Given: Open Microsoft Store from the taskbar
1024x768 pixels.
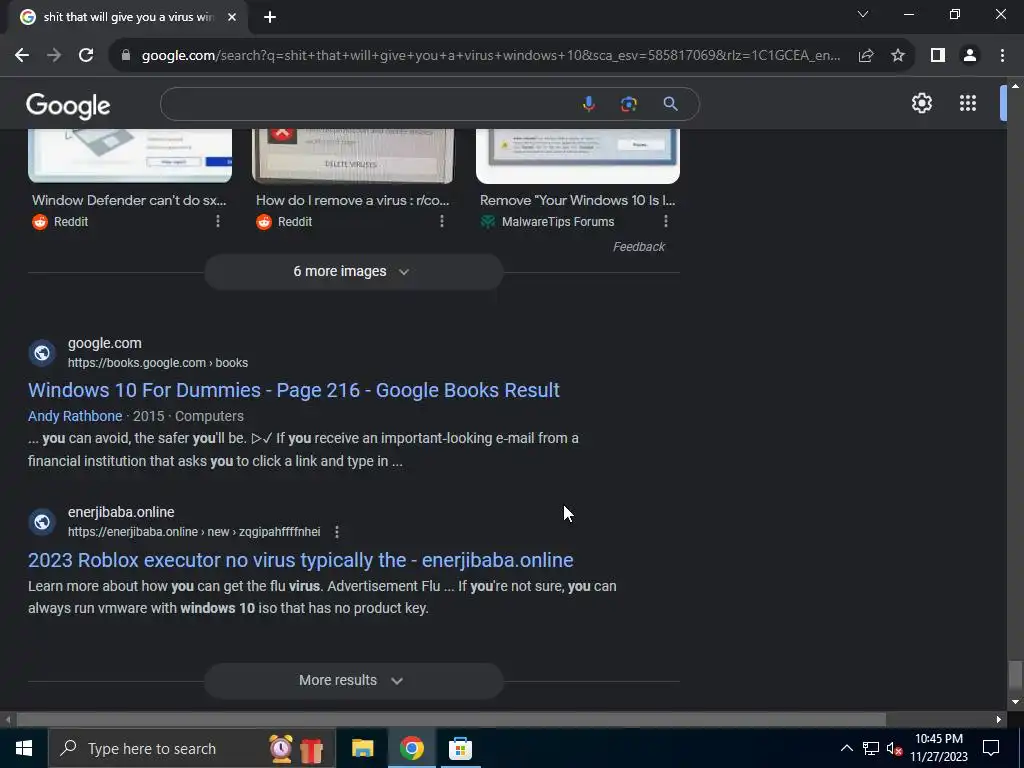Looking at the screenshot, I should tap(460, 748).
